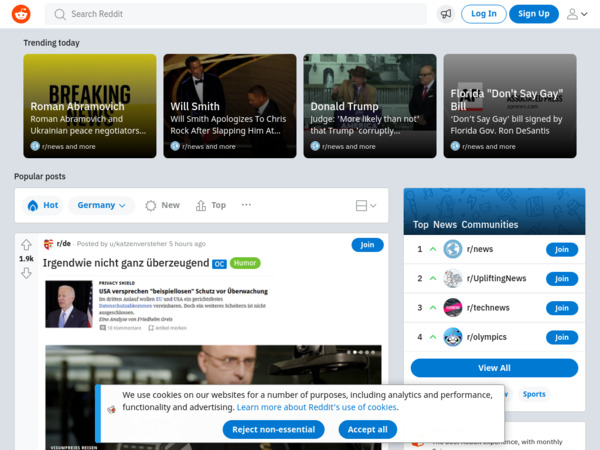The image size is (600, 450).
Task: Select the Sports category chip
Action: 534,394
